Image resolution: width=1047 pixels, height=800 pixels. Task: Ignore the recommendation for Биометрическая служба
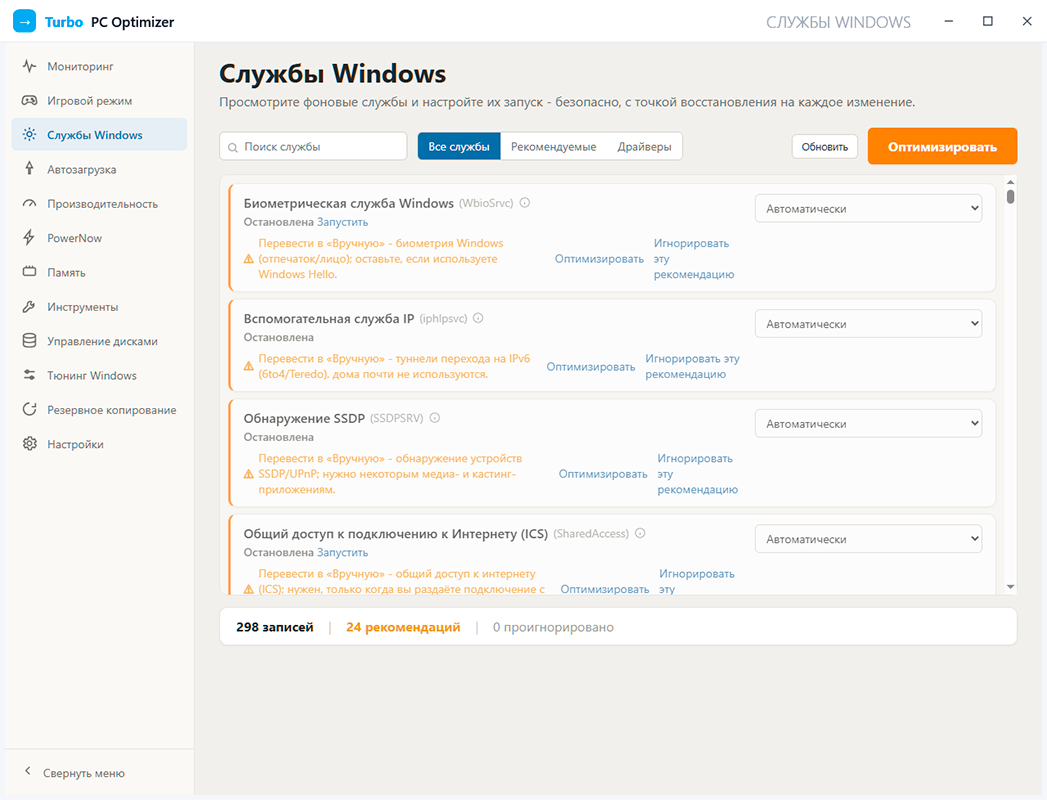point(694,259)
